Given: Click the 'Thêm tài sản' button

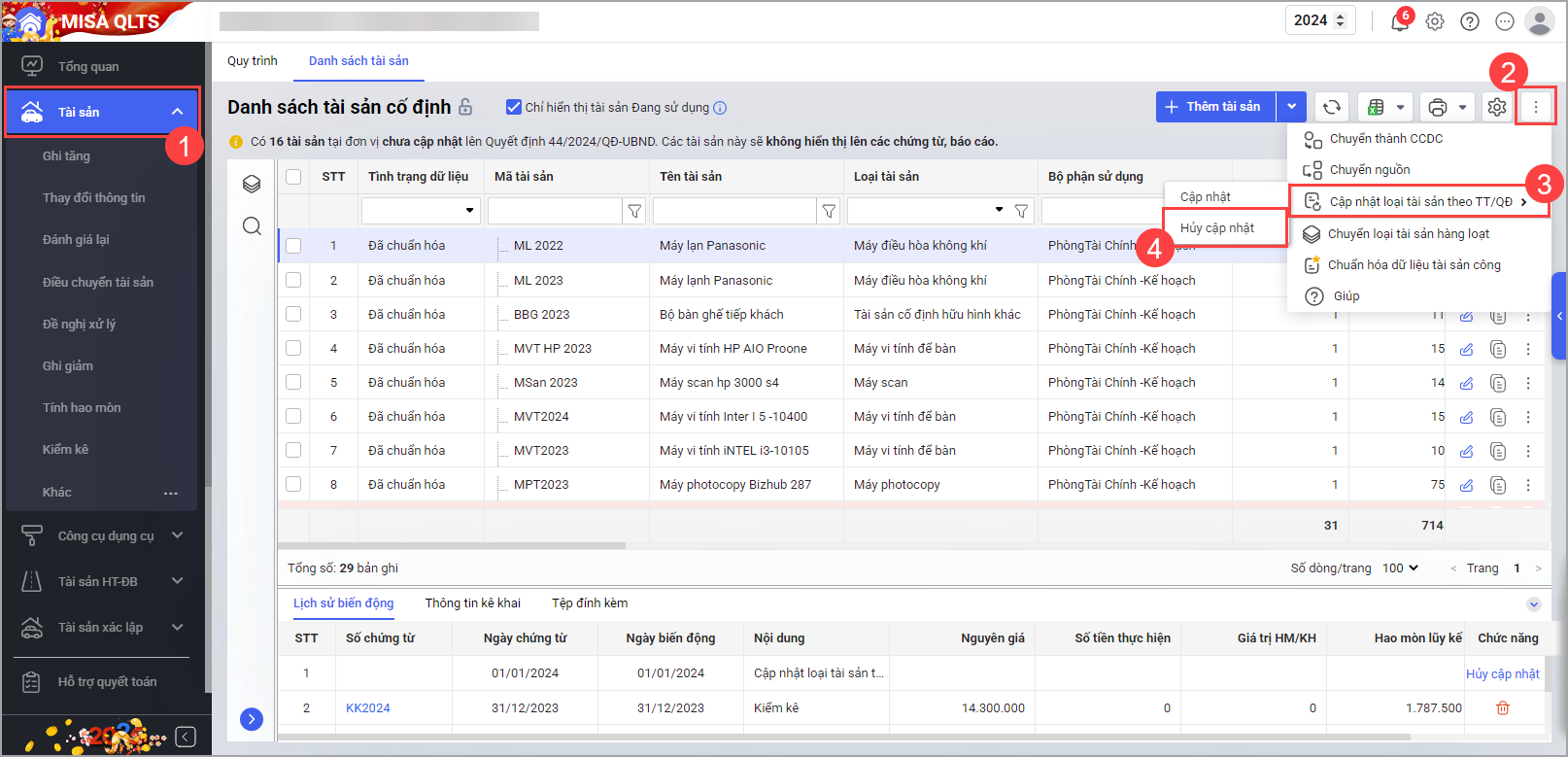Looking at the screenshot, I should [x=1214, y=107].
